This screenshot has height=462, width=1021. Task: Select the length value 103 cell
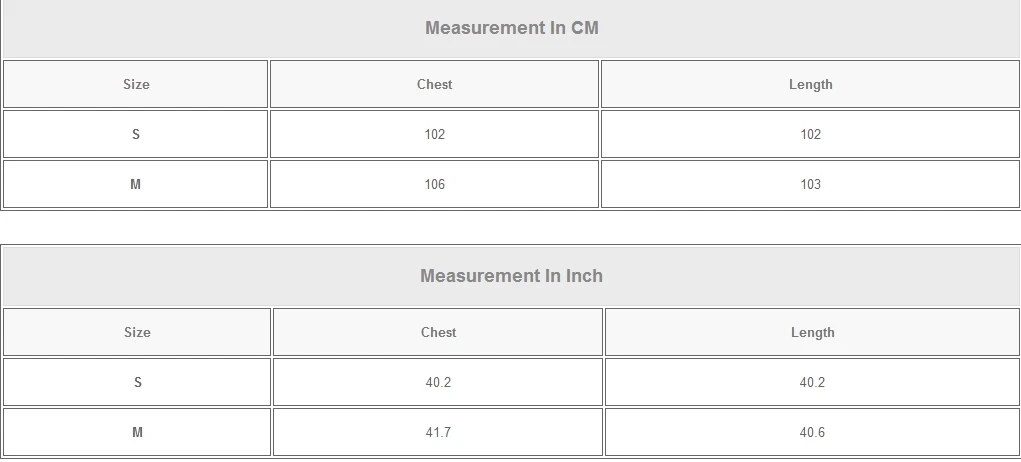(x=810, y=184)
